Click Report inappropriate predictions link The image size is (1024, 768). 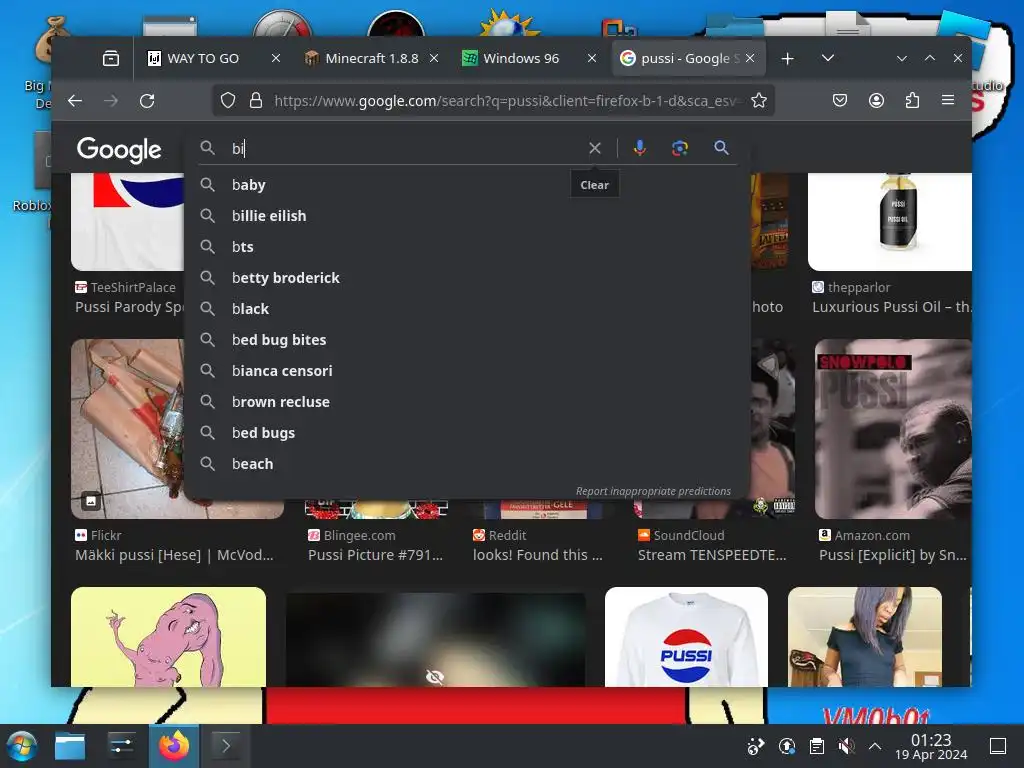(653, 491)
